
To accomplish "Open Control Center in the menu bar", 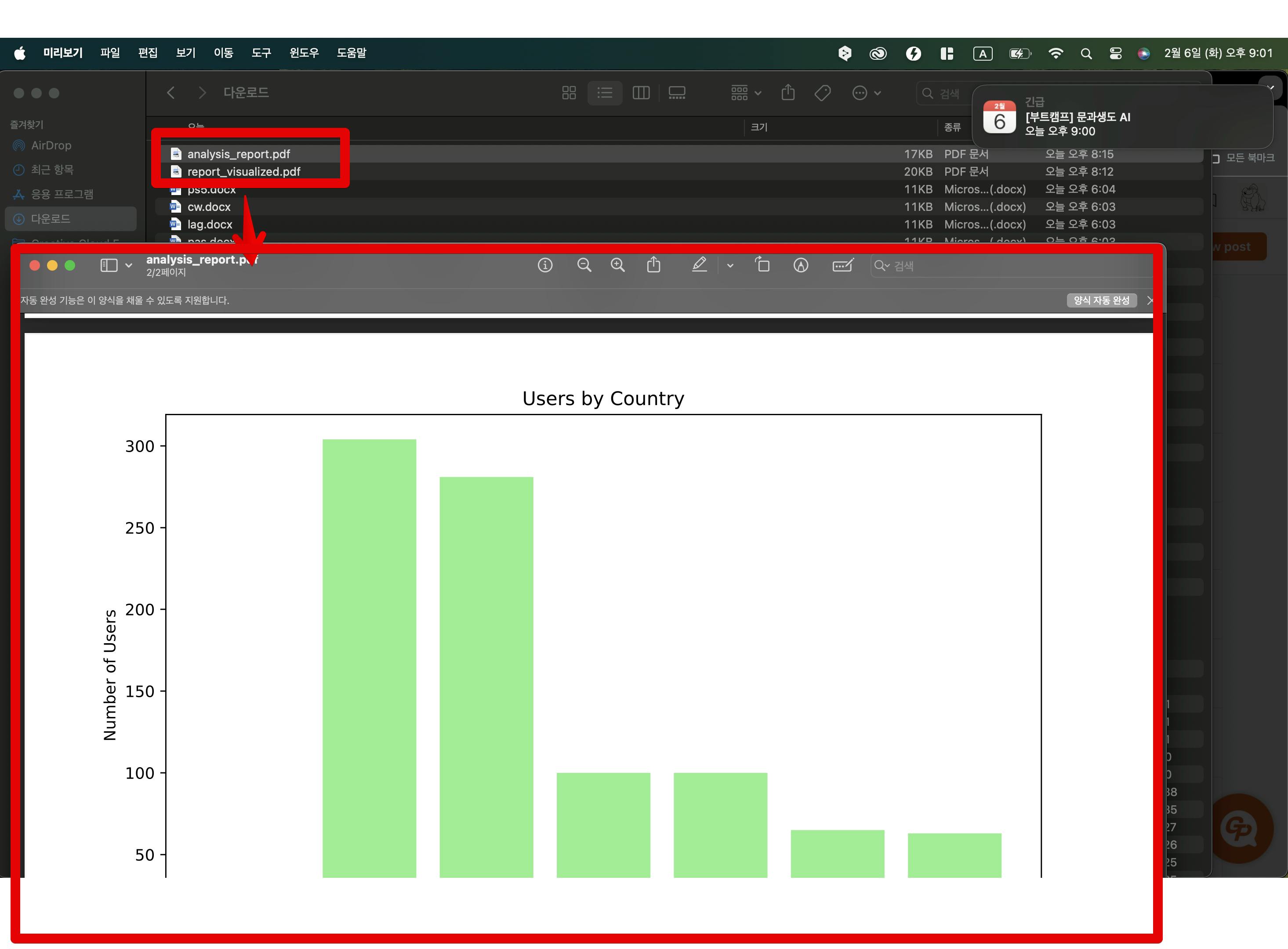I will point(1115,54).
